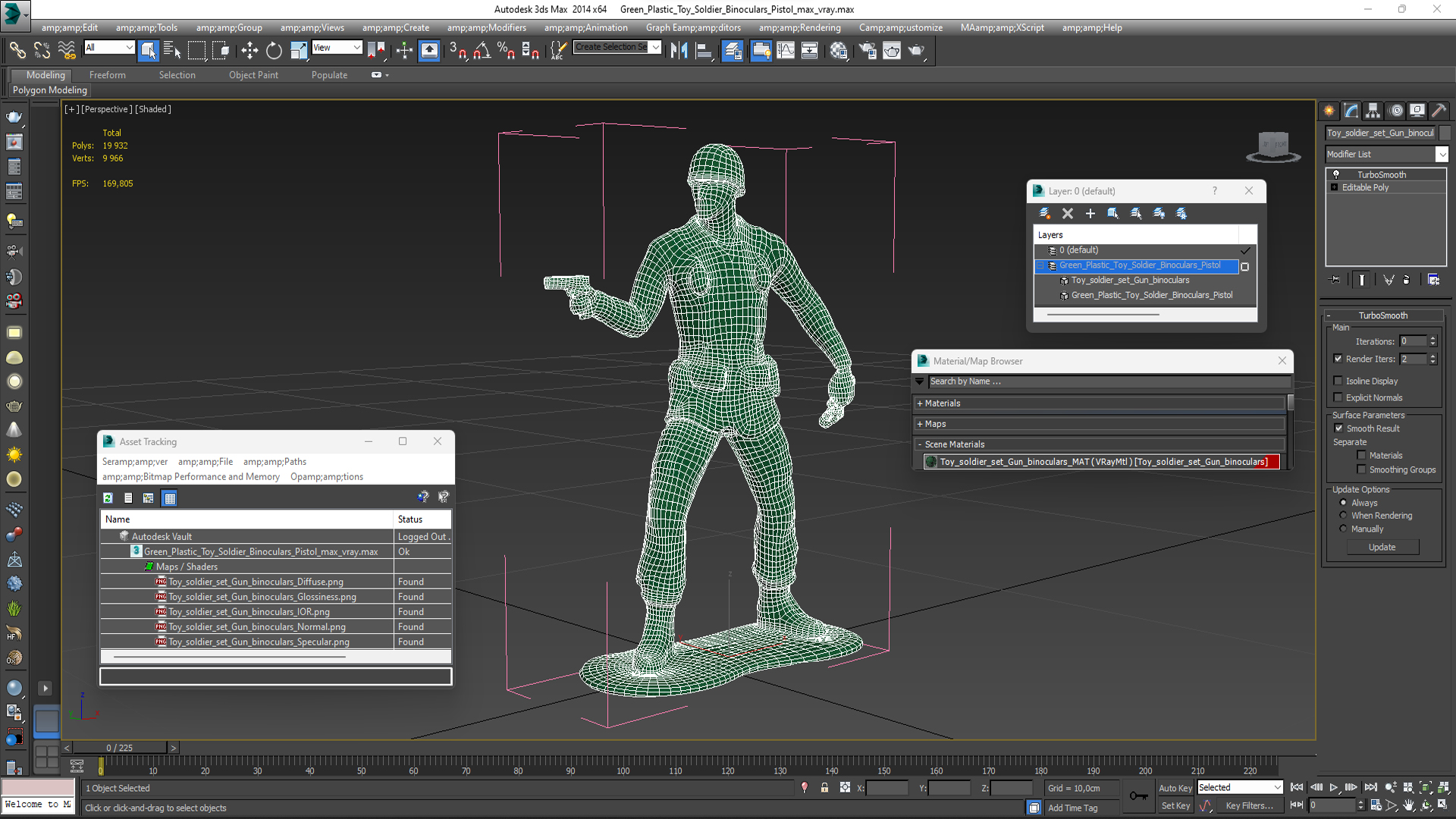Enable Separate by Smoothing Groups checkbox

coord(1361,469)
